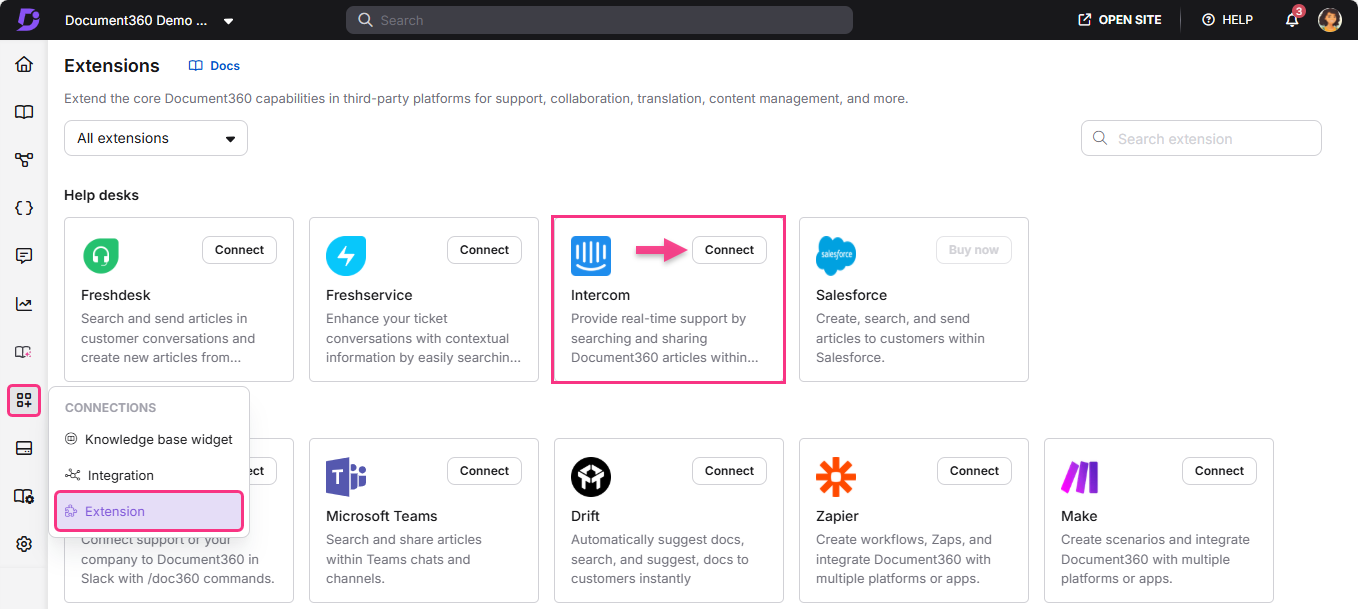The width and height of the screenshot is (1358, 609).
Task: Click the Drift card description text
Action: pyautogui.click(x=661, y=559)
